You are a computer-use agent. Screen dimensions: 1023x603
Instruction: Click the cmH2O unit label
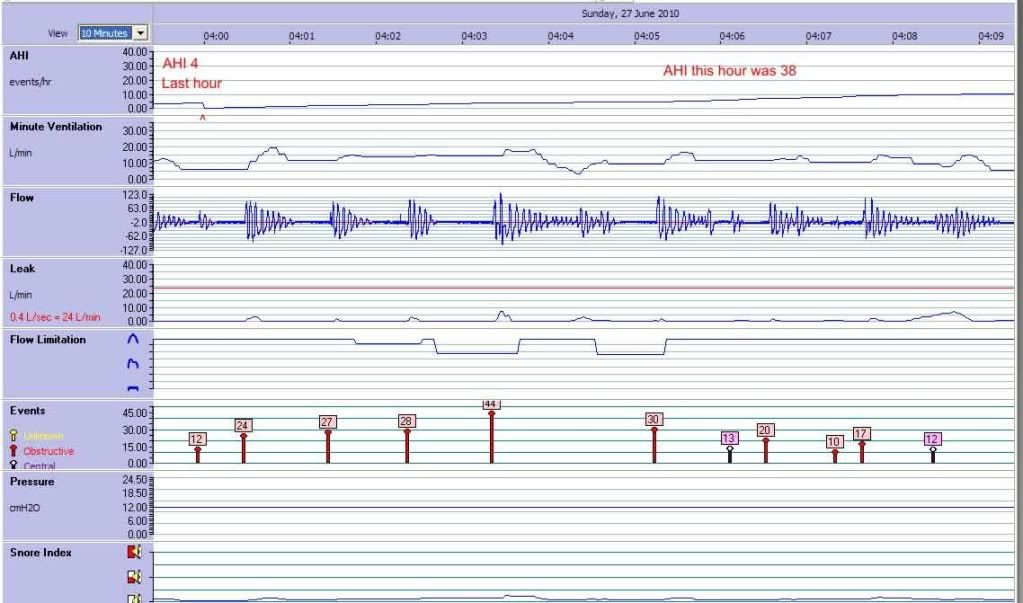pyautogui.click(x=25, y=507)
